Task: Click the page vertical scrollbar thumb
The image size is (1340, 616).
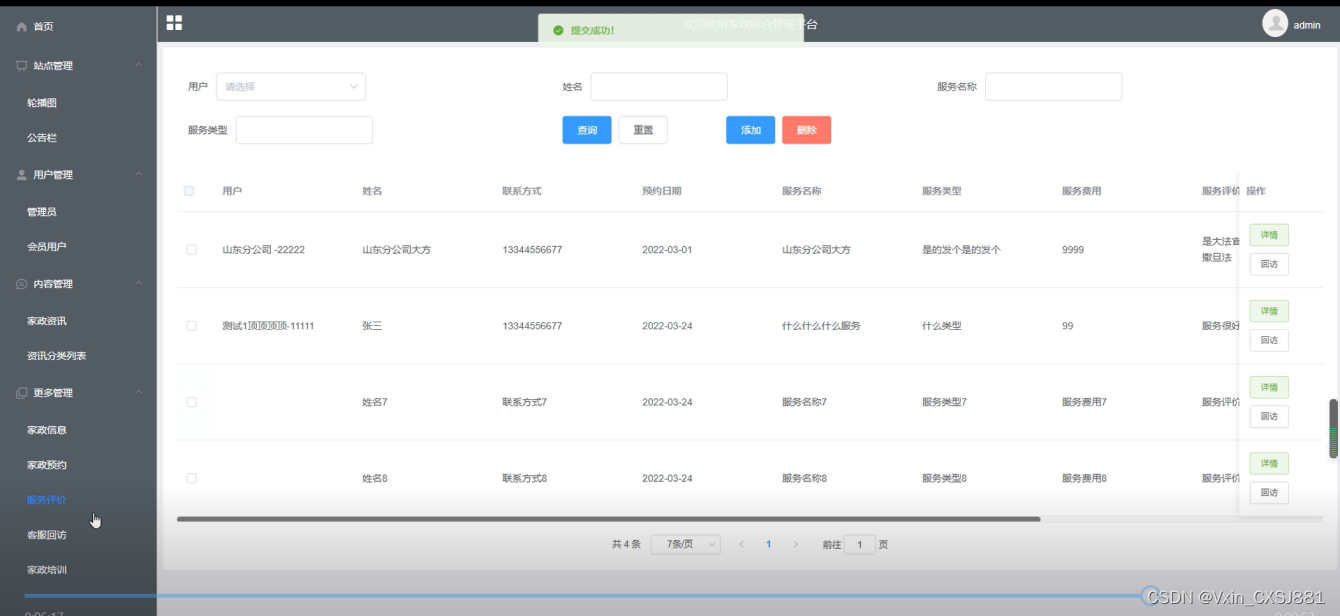Action: pyautogui.click(x=1333, y=429)
